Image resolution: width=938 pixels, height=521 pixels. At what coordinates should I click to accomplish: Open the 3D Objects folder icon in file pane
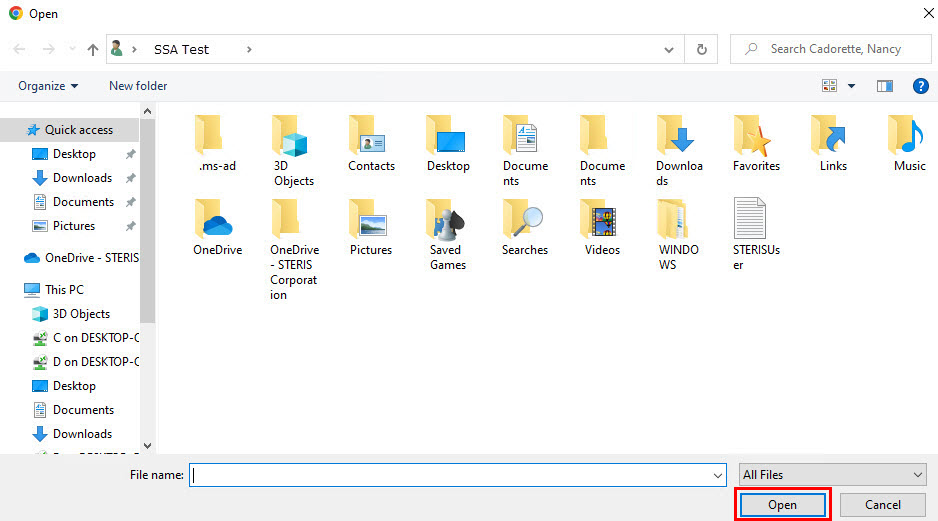(293, 151)
